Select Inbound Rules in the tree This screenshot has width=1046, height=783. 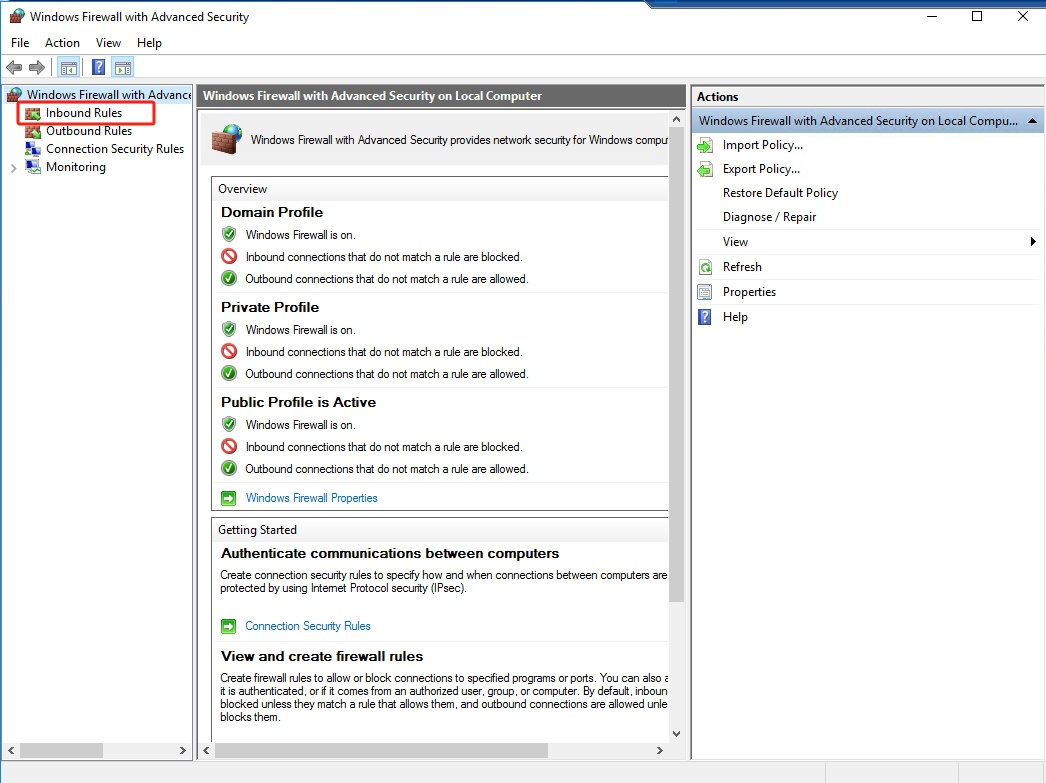(84, 113)
